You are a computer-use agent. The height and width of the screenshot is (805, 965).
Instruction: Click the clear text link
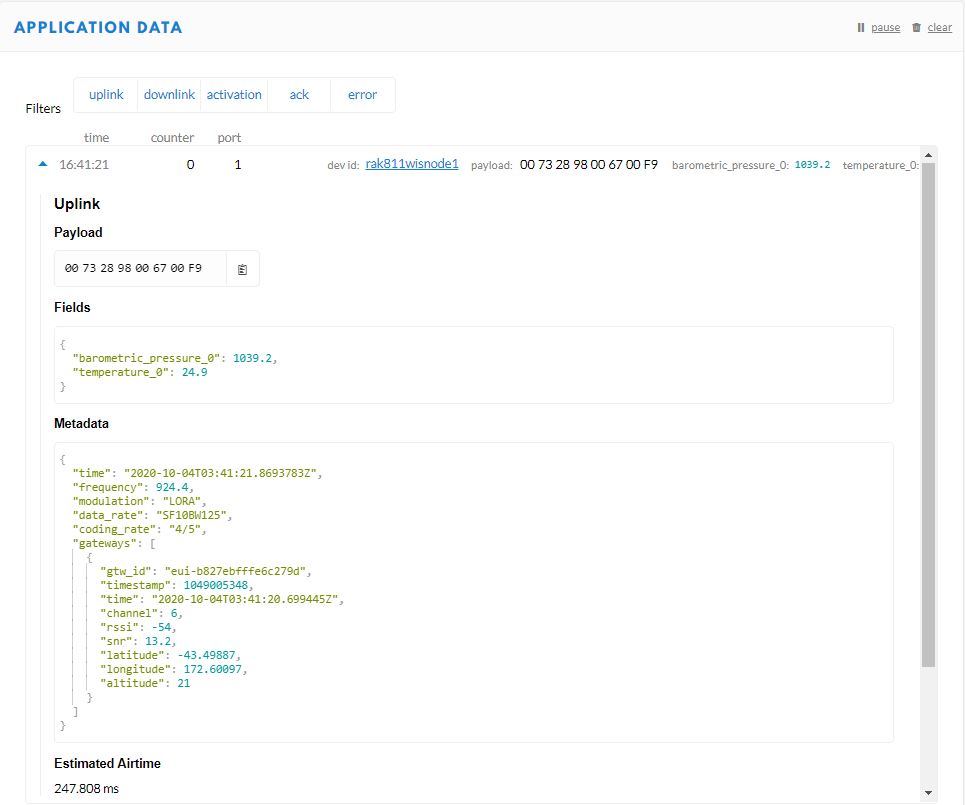point(939,28)
